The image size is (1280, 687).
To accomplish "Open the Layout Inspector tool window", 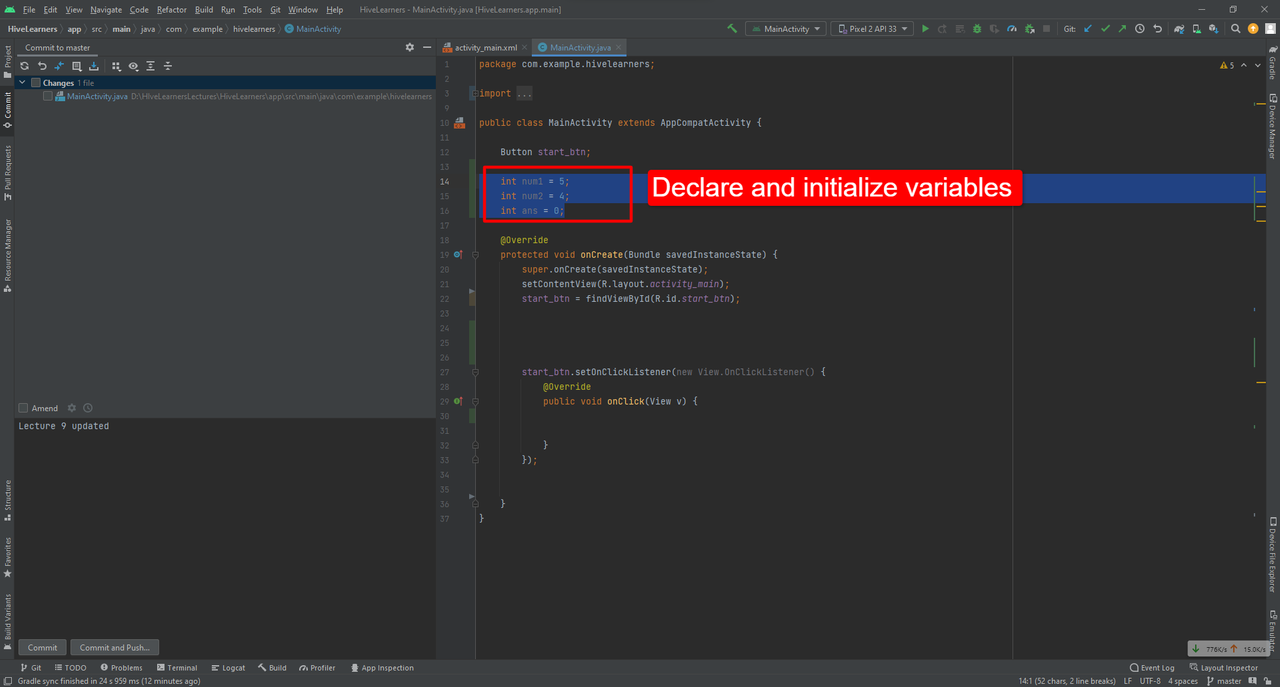I will (1223, 668).
